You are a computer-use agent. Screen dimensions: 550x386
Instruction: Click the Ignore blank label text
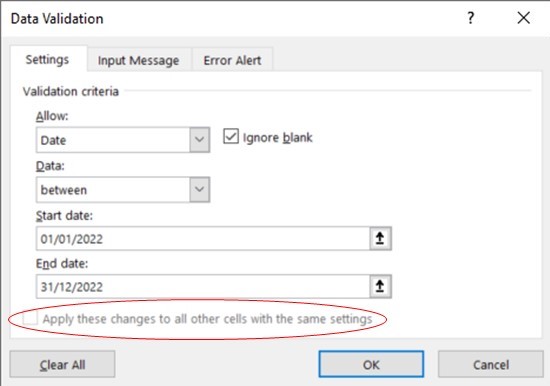click(277, 138)
